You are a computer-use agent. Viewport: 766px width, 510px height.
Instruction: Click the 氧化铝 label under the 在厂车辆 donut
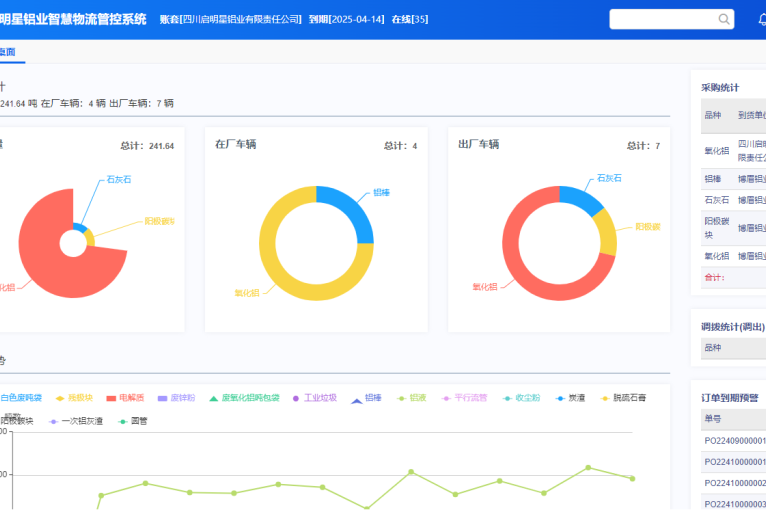click(247, 293)
